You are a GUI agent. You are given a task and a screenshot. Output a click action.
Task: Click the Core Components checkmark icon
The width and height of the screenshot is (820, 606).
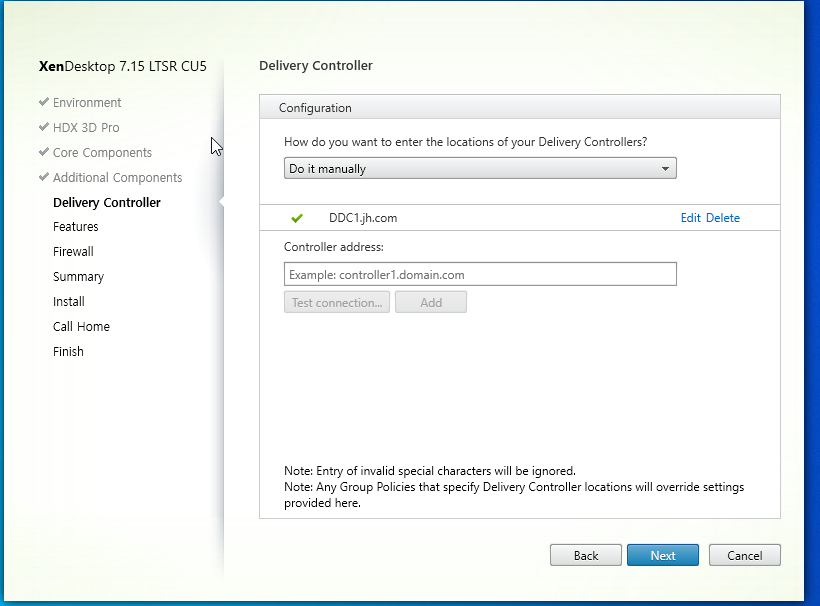point(44,152)
